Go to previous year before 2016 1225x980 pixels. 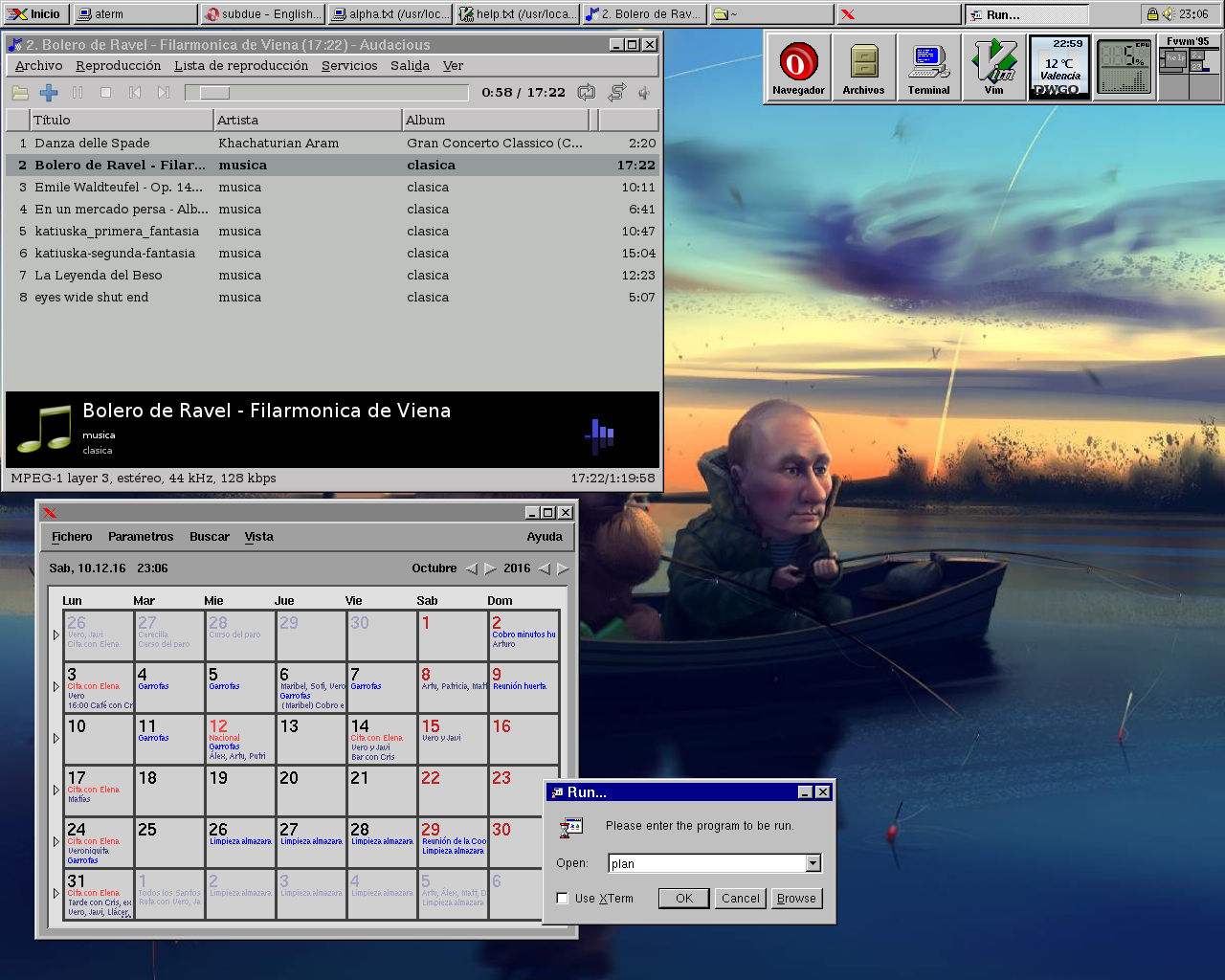click(544, 568)
